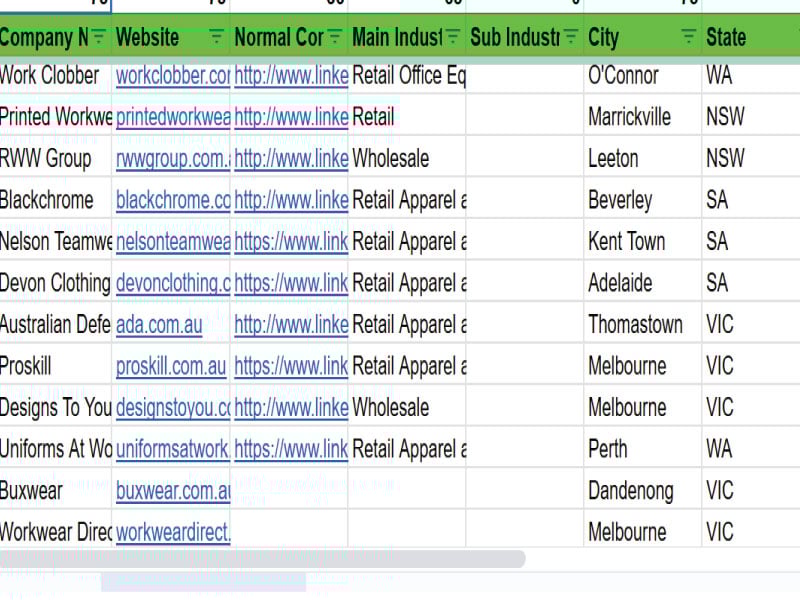Select the Nelson Teamwear company cell
This screenshot has width=800, height=600.
(x=55, y=241)
